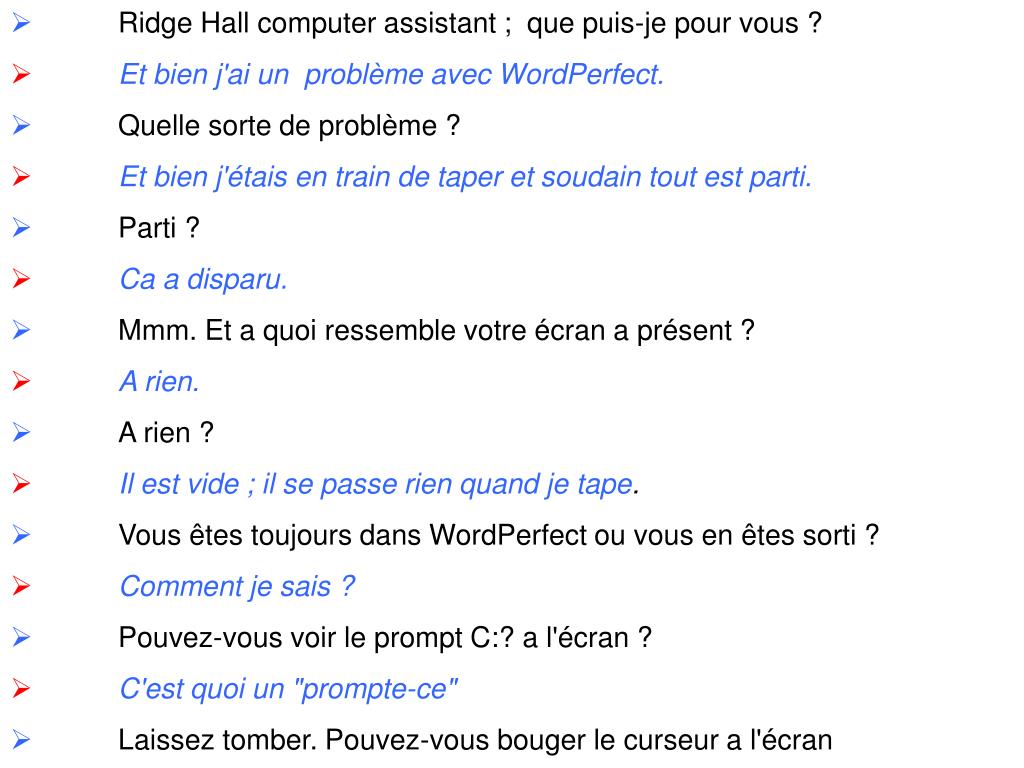Click the text "Quelle sorte de problème ?"
Viewport: 1024px width, 768px height.
click(289, 126)
